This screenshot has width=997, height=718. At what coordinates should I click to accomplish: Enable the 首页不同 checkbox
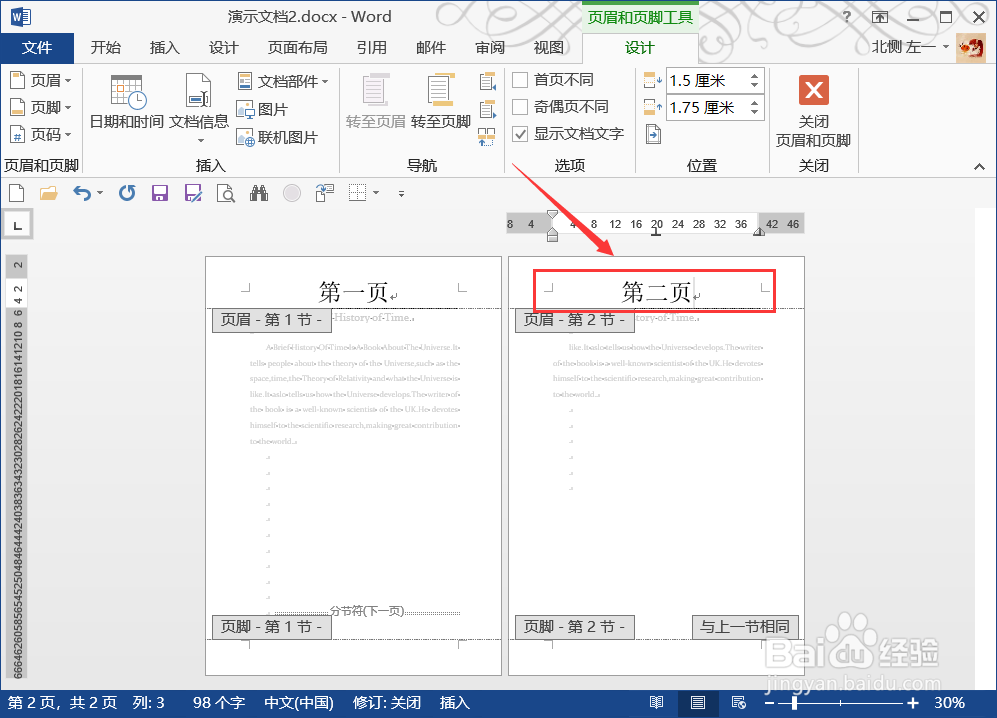pyautogui.click(x=521, y=79)
